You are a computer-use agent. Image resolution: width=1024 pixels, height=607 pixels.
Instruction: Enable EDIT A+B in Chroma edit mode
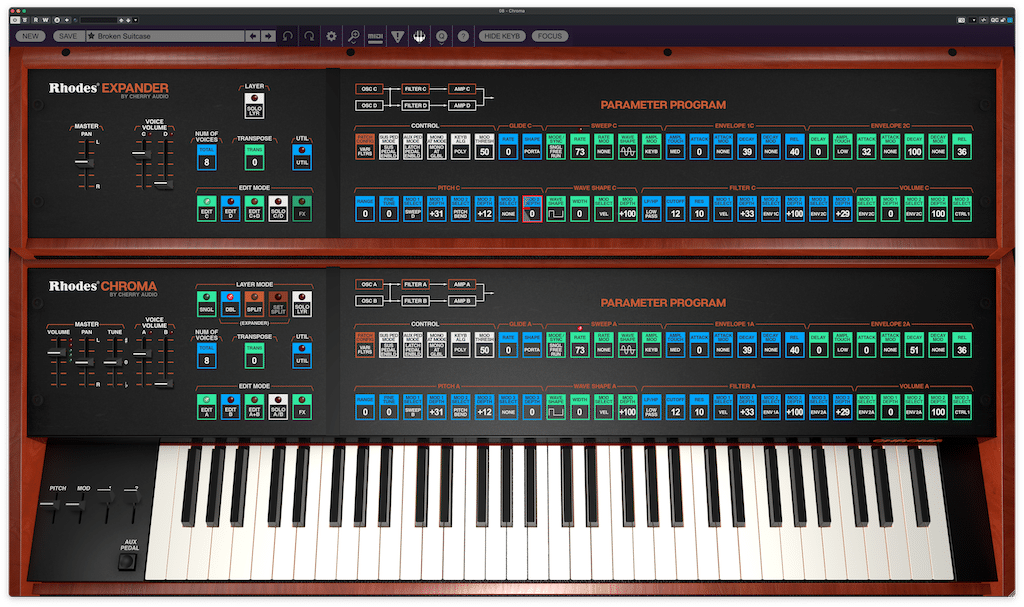coord(254,406)
